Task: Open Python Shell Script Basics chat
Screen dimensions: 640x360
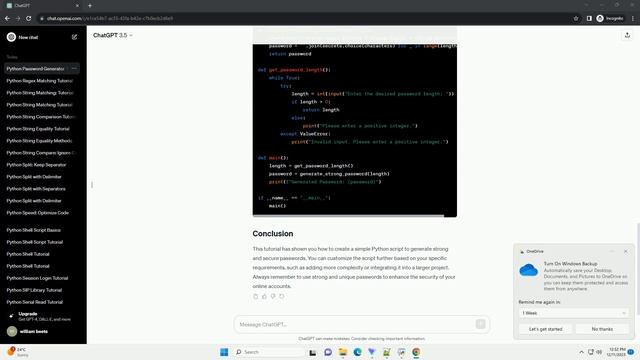Action: (x=33, y=230)
